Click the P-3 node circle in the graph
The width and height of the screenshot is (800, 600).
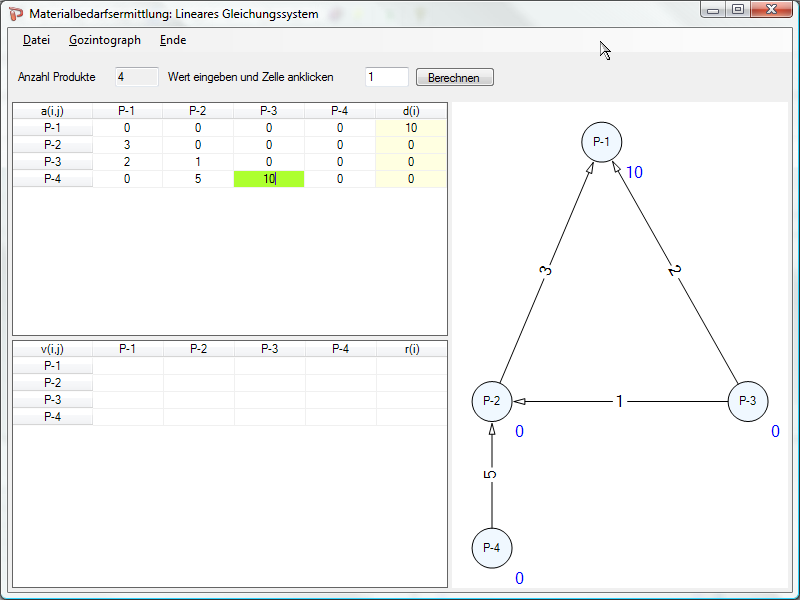[747, 401]
